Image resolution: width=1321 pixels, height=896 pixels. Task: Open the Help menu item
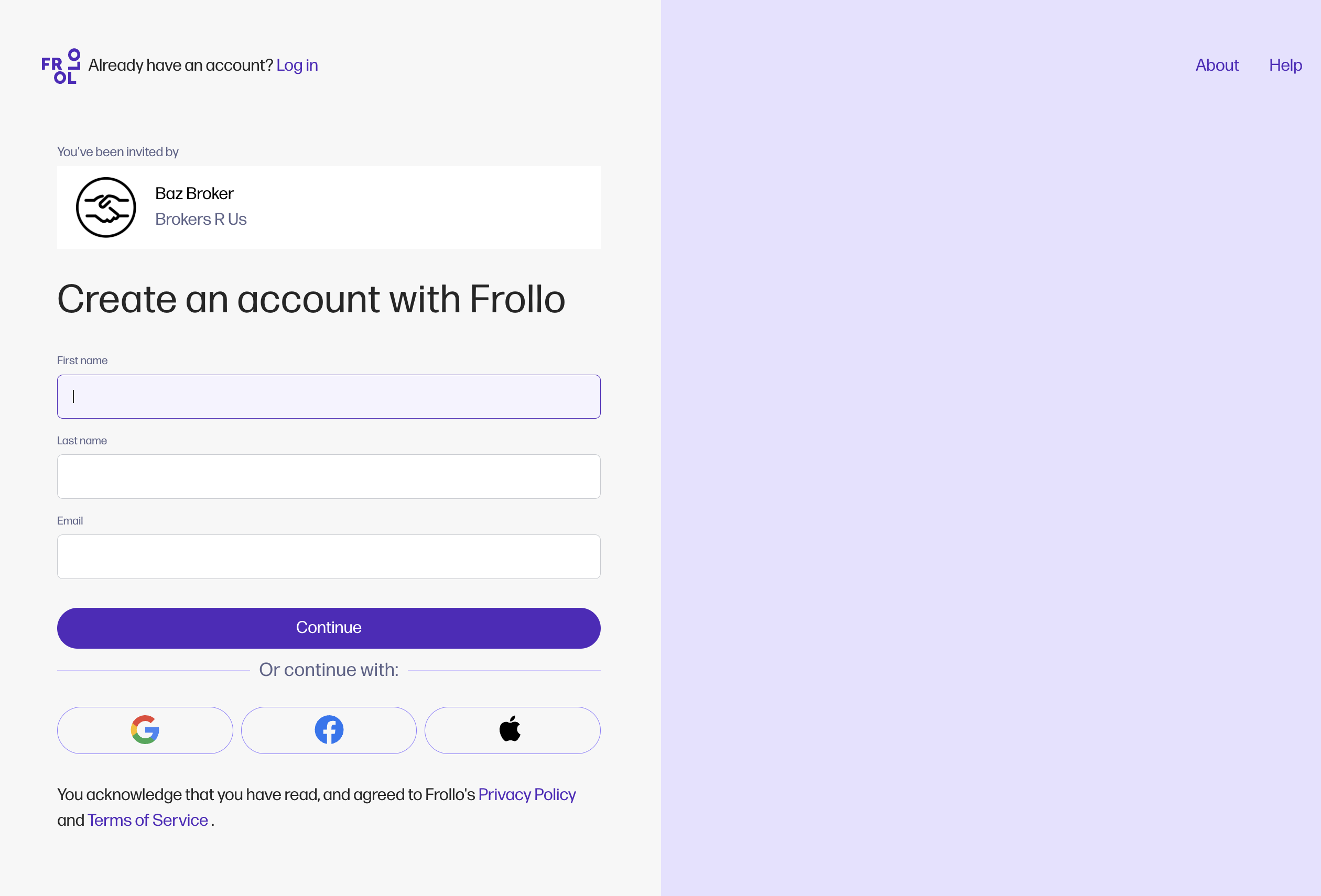tap(1285, 65)
